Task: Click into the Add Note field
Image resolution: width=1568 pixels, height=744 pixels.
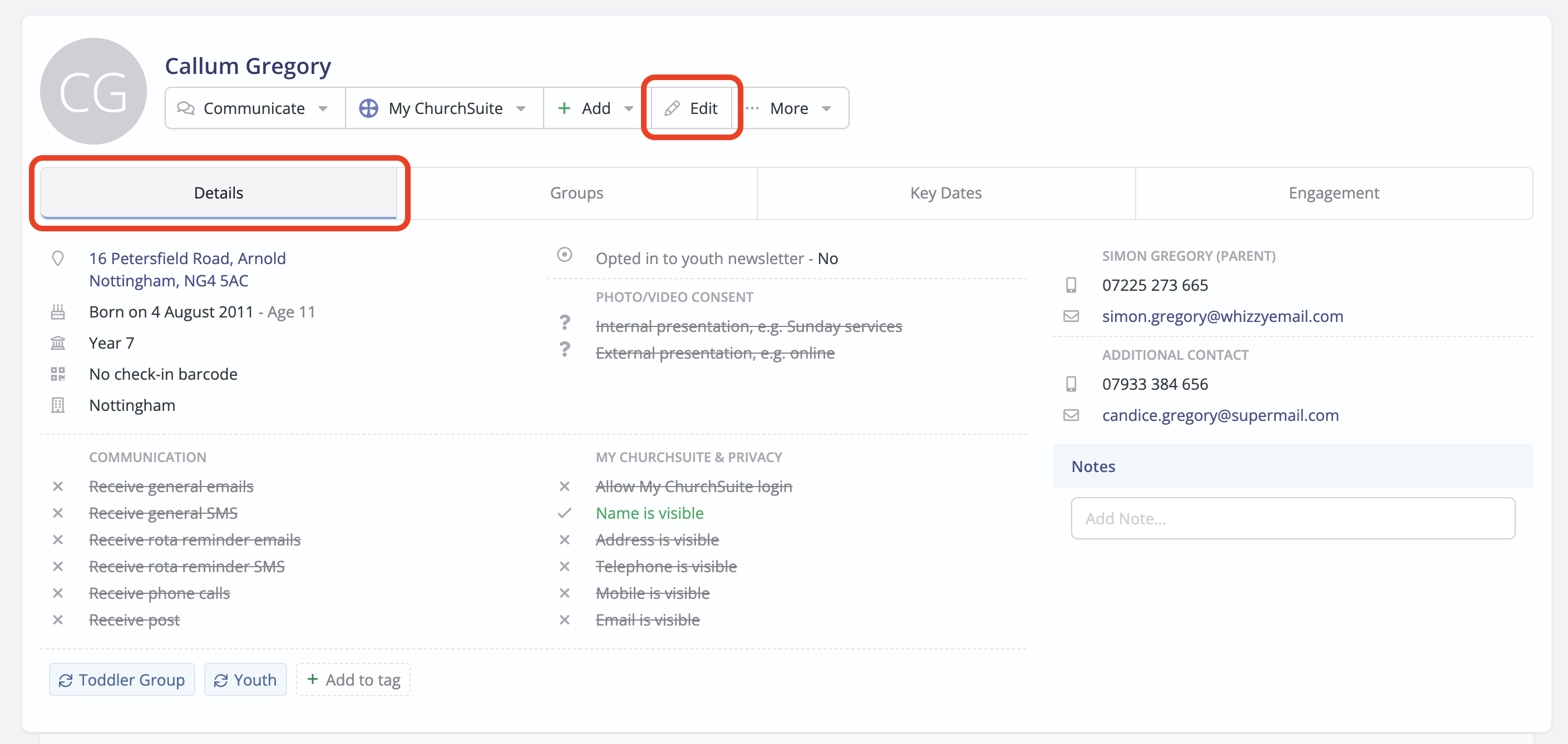Action: tap(1292, 518)
